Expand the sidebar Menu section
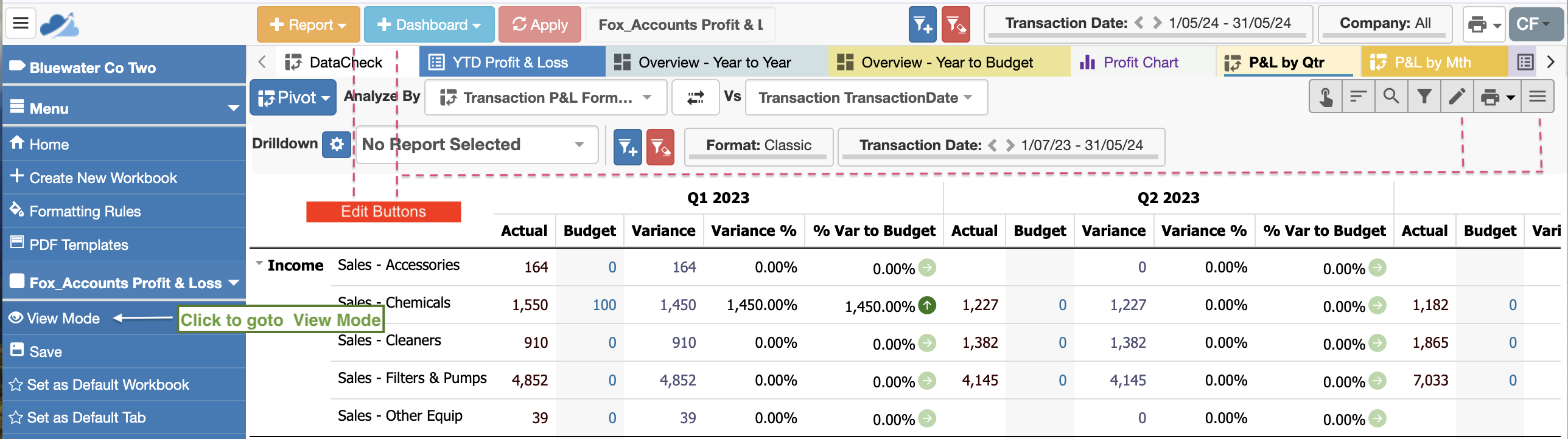Viewport: 1568px width, 439px height. [x=124, y=108]
